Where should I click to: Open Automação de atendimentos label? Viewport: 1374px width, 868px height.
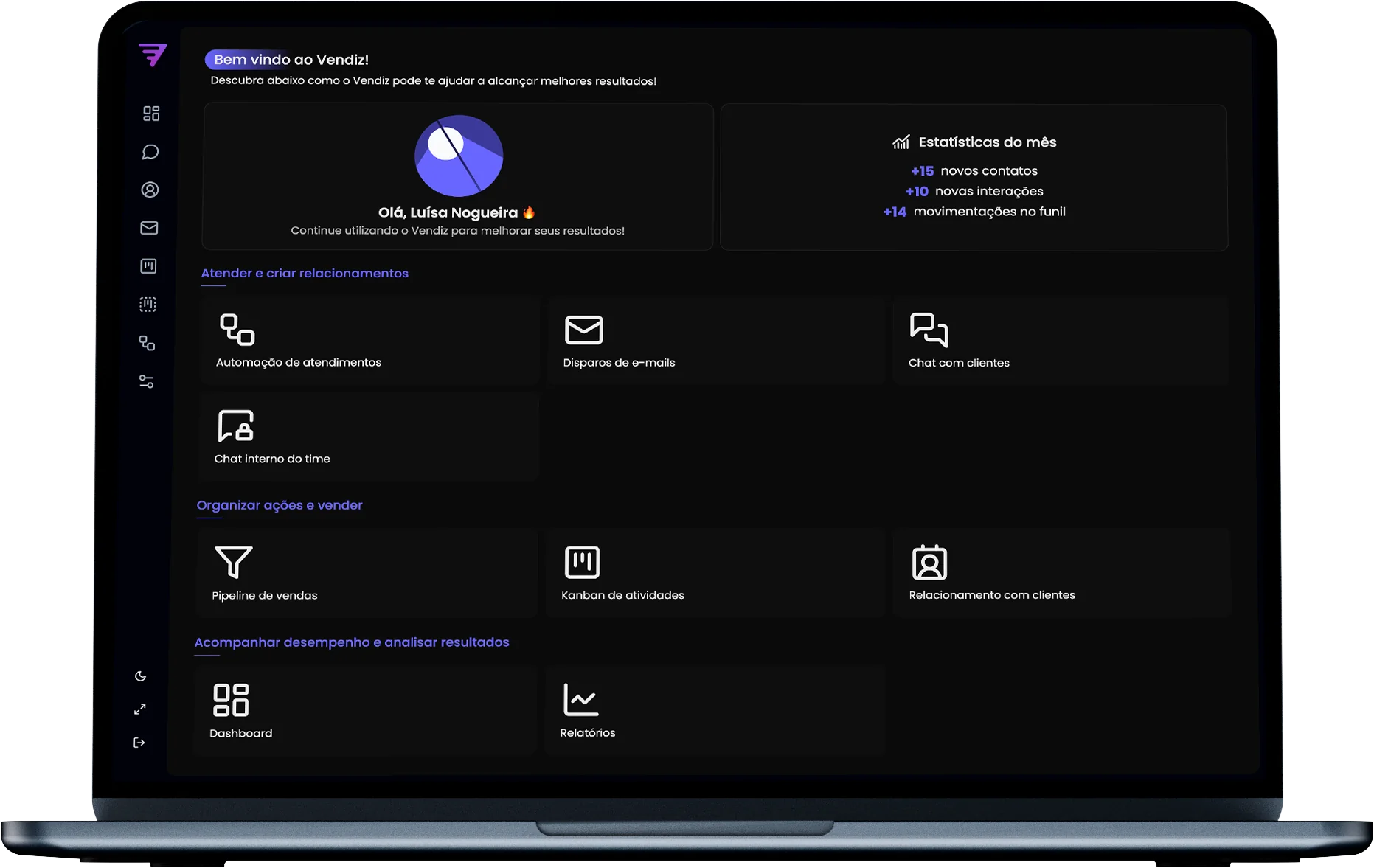[x=299, y=362]
